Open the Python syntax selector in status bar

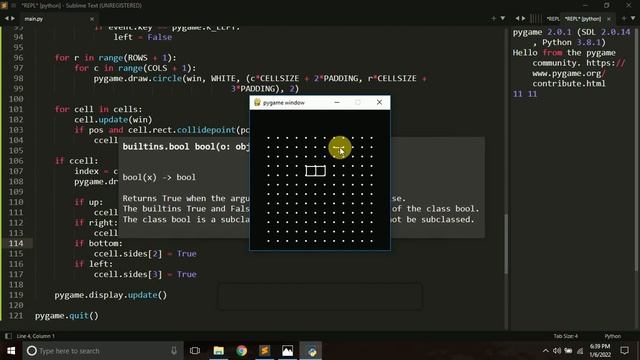tap(612, 336)
